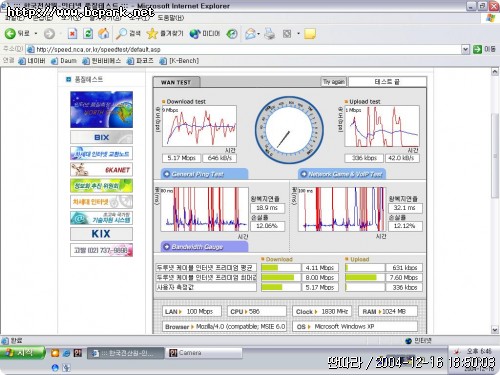Click the Refresh page icon

tap(88, 34)
